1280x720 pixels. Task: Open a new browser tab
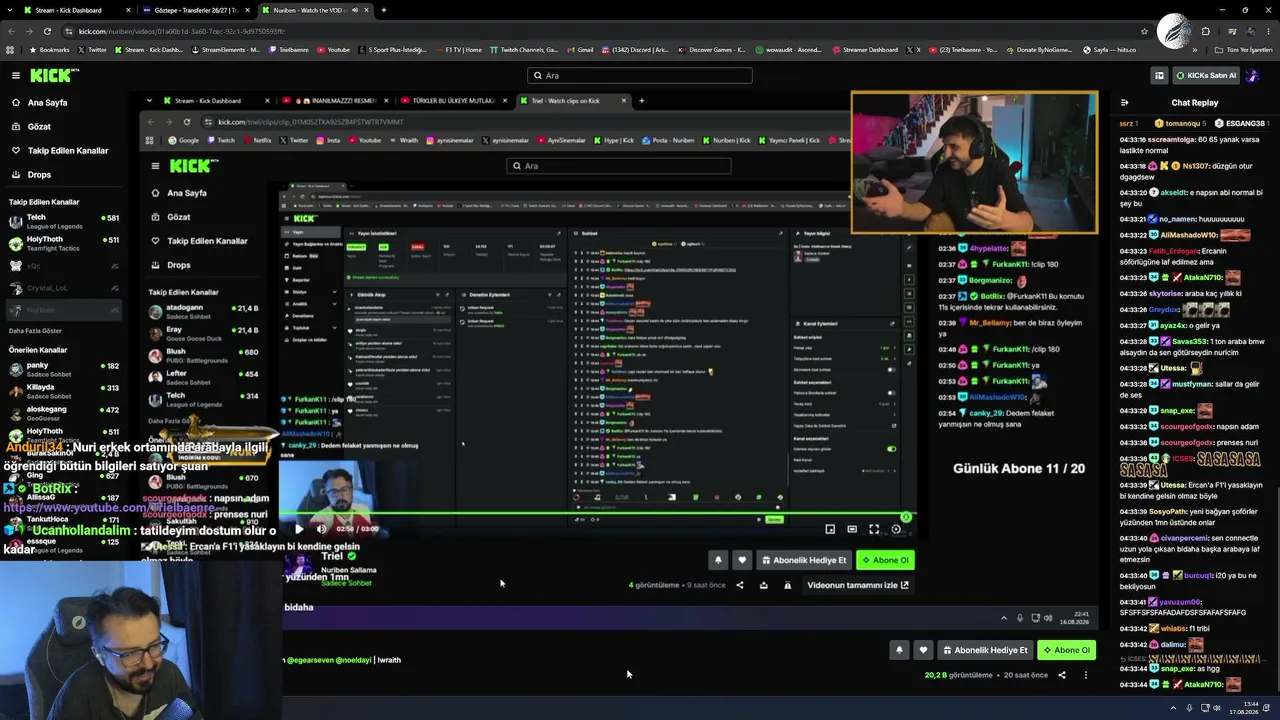pos(384,10)
